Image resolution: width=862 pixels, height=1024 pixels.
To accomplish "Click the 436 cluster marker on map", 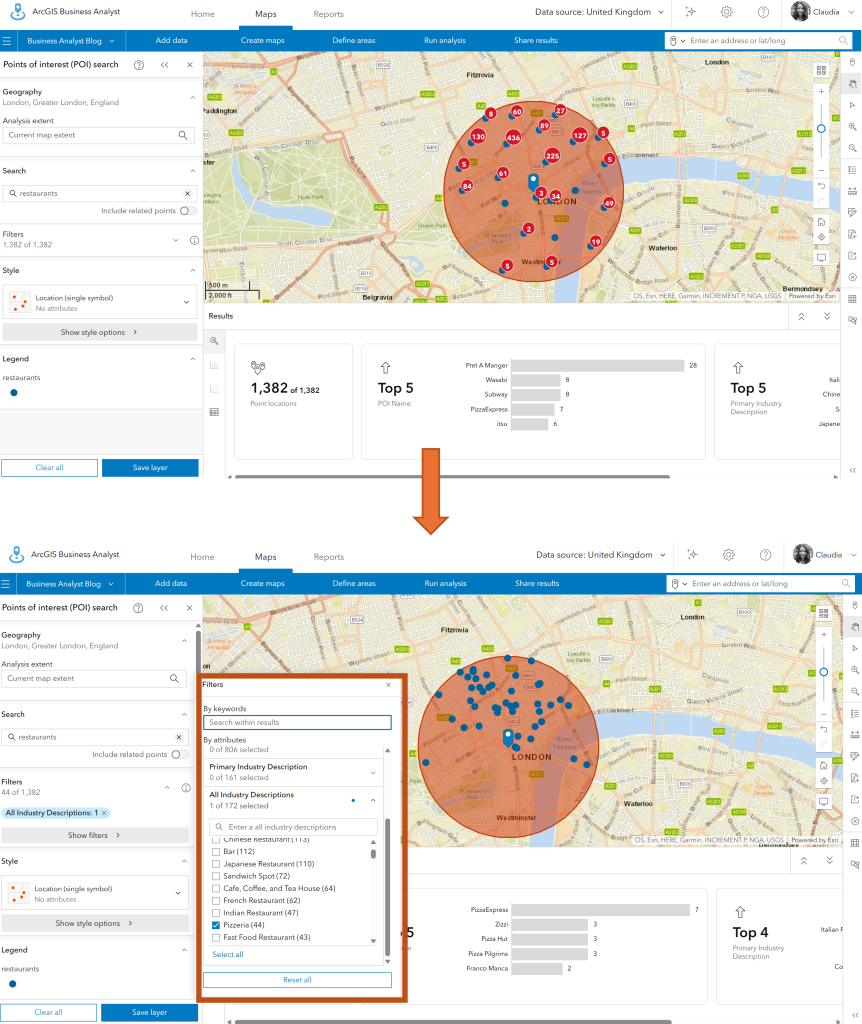I will pyautogui.click(x=513, y=137).
